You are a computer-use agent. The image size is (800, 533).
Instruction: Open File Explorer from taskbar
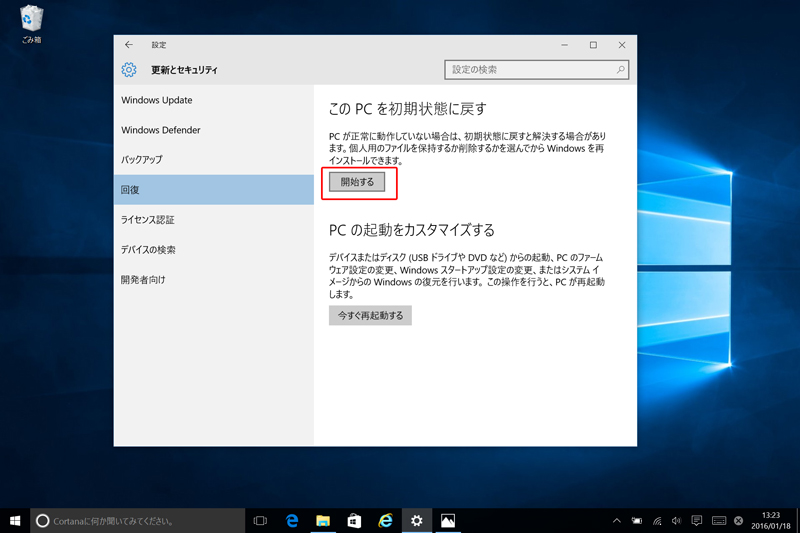pyautogui.click(x=323, y=521)
